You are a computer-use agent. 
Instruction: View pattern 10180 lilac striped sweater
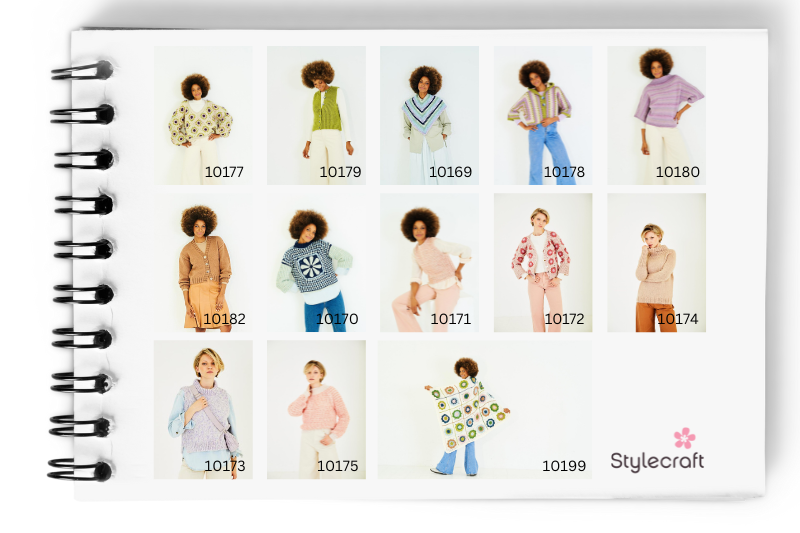656,115
